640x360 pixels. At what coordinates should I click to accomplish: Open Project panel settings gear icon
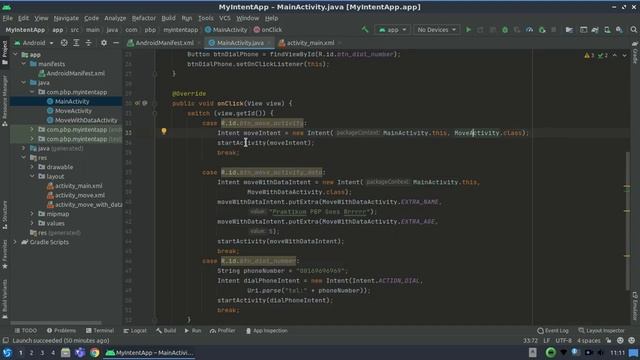(104, 43)
